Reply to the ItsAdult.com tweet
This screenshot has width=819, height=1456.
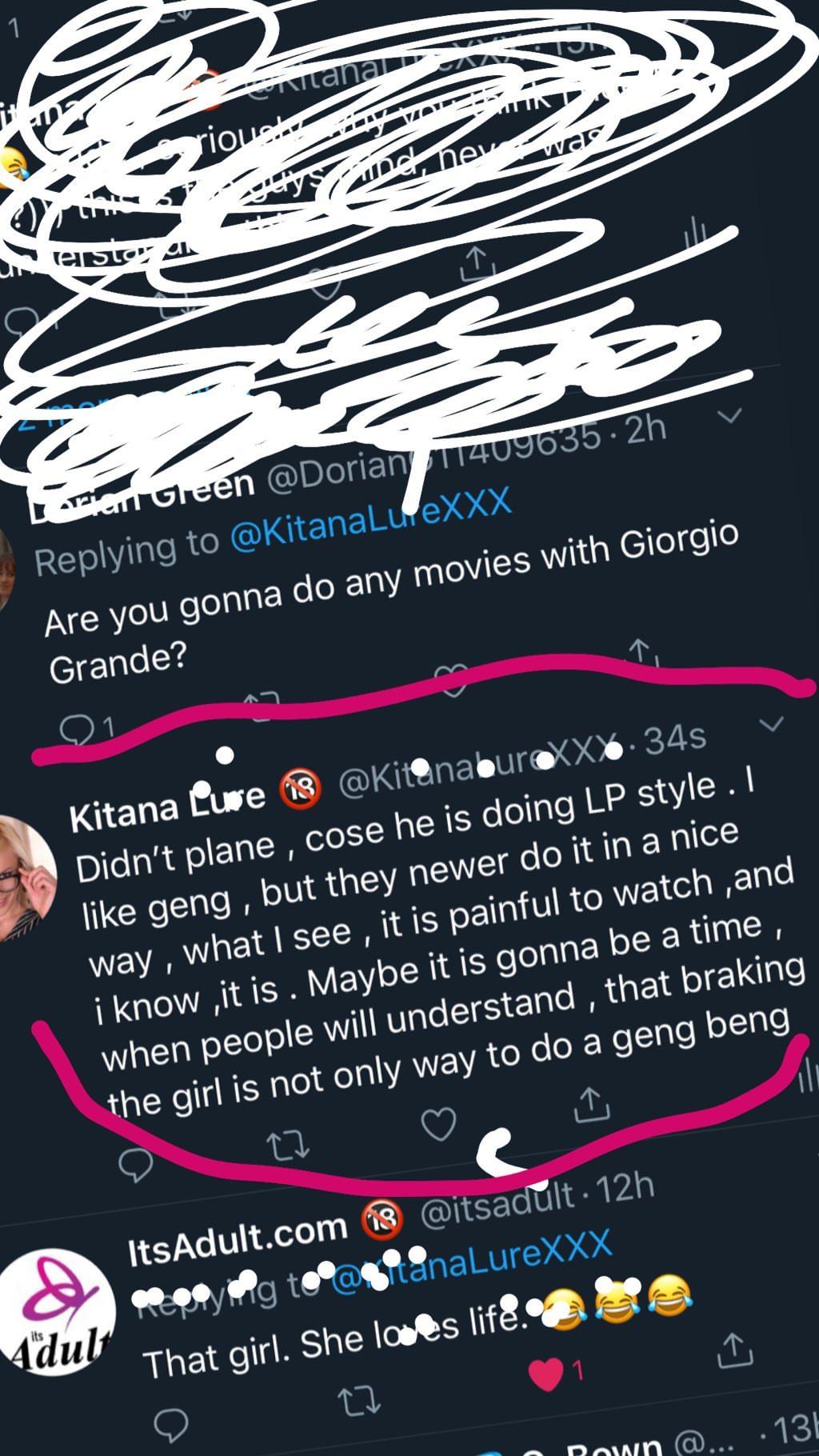[x=170, y=1424]
